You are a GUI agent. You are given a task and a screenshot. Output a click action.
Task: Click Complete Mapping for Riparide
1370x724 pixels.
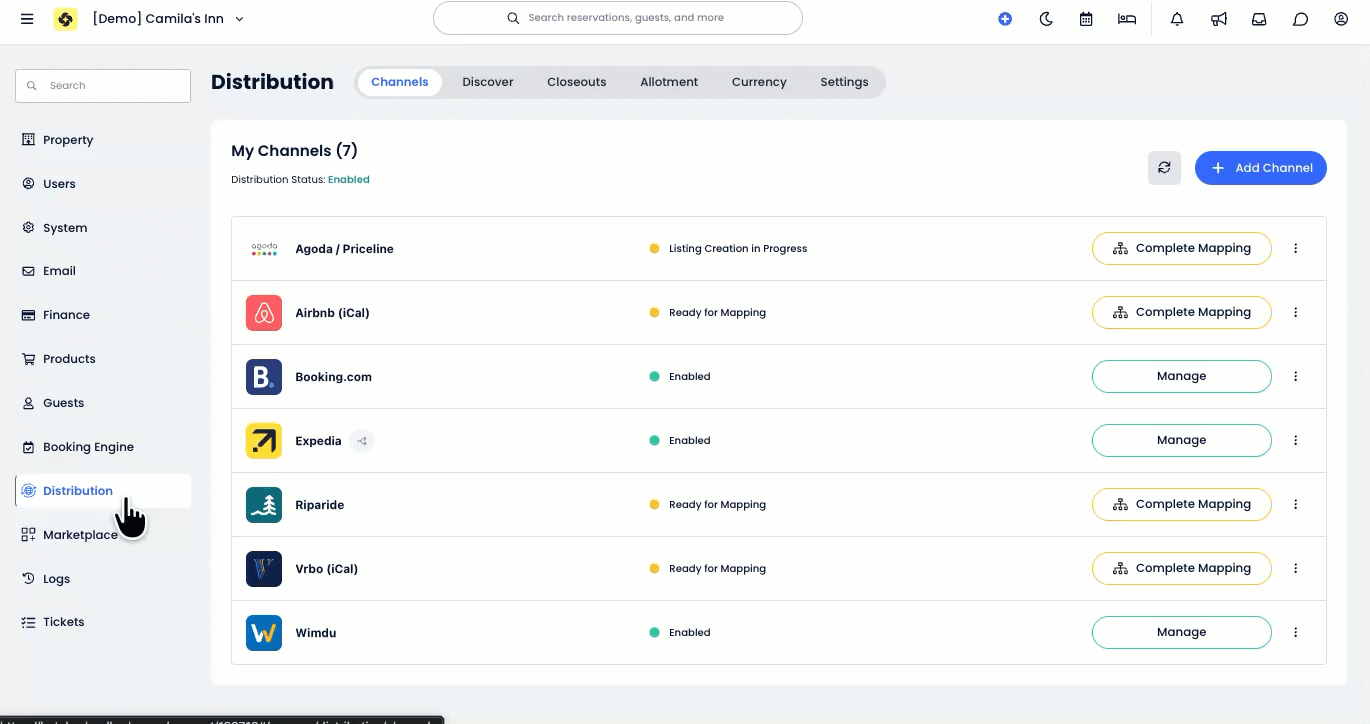pyautogui.click(x=1182, y=504)
